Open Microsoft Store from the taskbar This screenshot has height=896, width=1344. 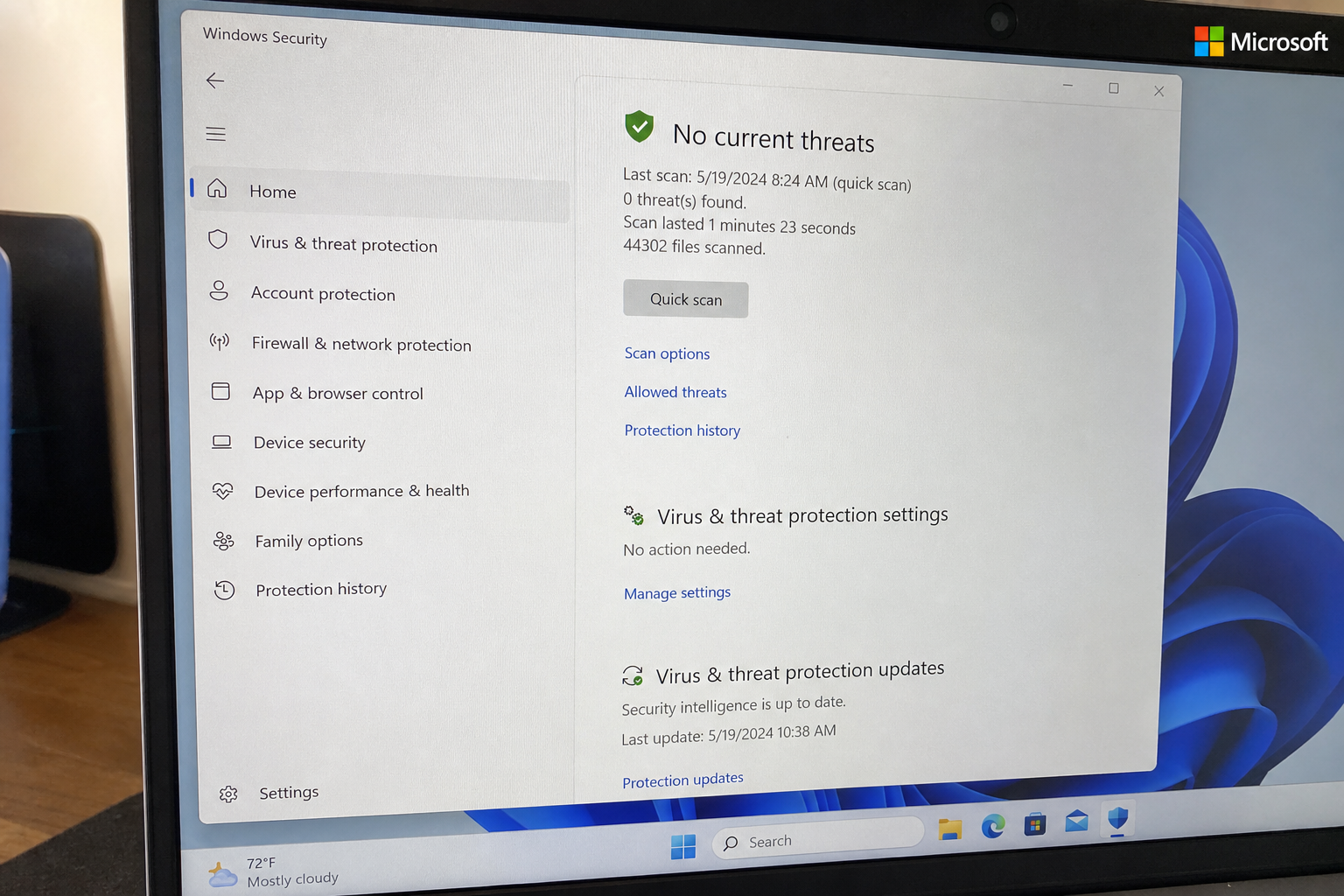(1035, 823)
